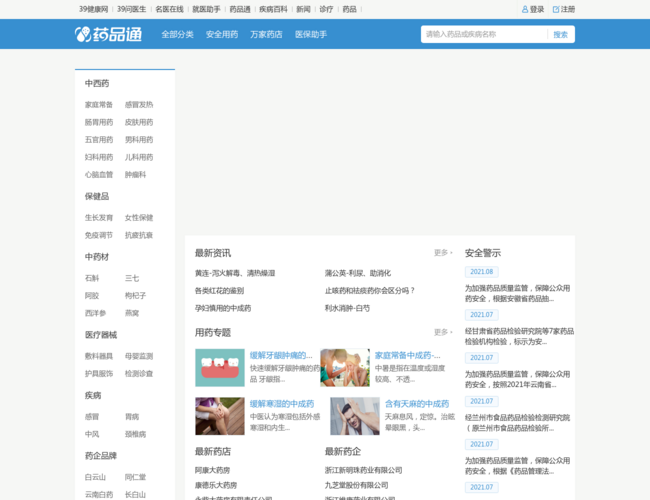Click the 药品通 logo
The width and height of the screenshot is (650, 500).
coord(109,34)
